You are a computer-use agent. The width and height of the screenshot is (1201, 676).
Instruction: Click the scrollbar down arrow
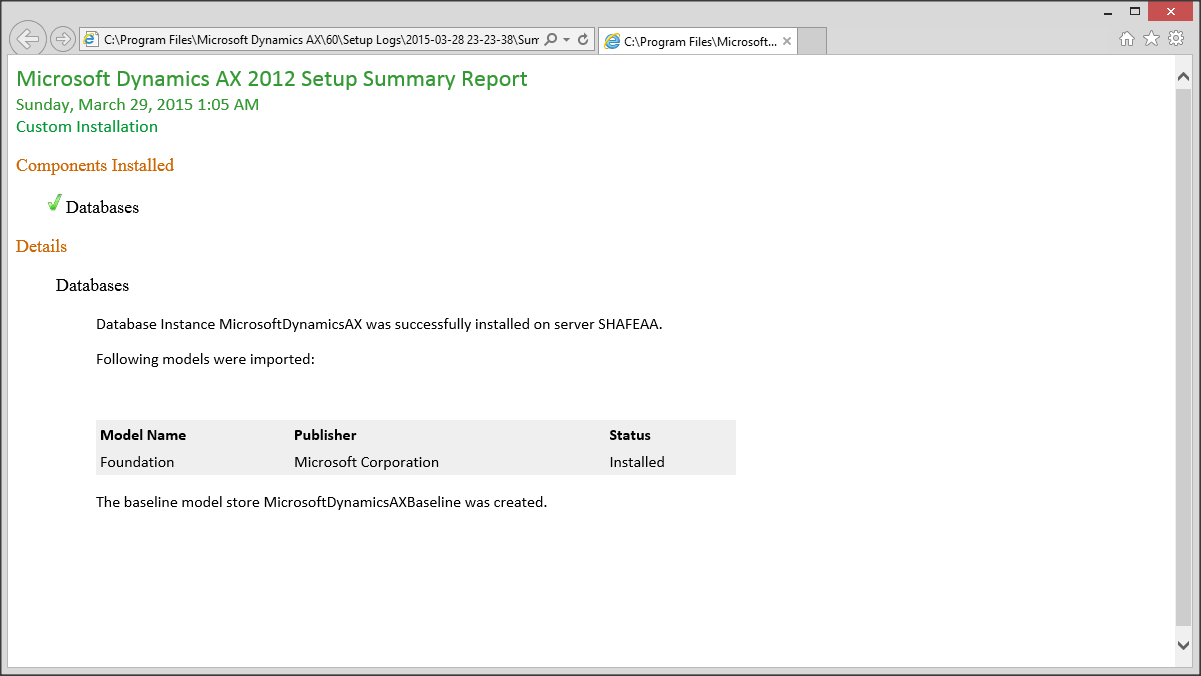pos(1184,645)
